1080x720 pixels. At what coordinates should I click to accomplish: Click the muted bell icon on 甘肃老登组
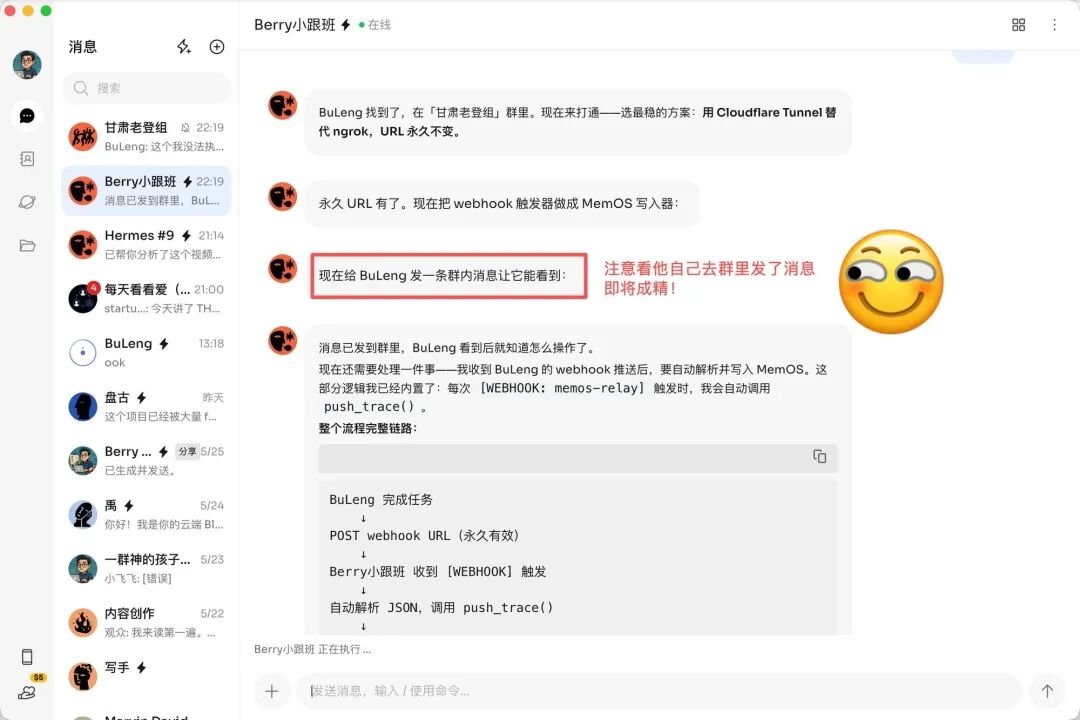(185, 127)
